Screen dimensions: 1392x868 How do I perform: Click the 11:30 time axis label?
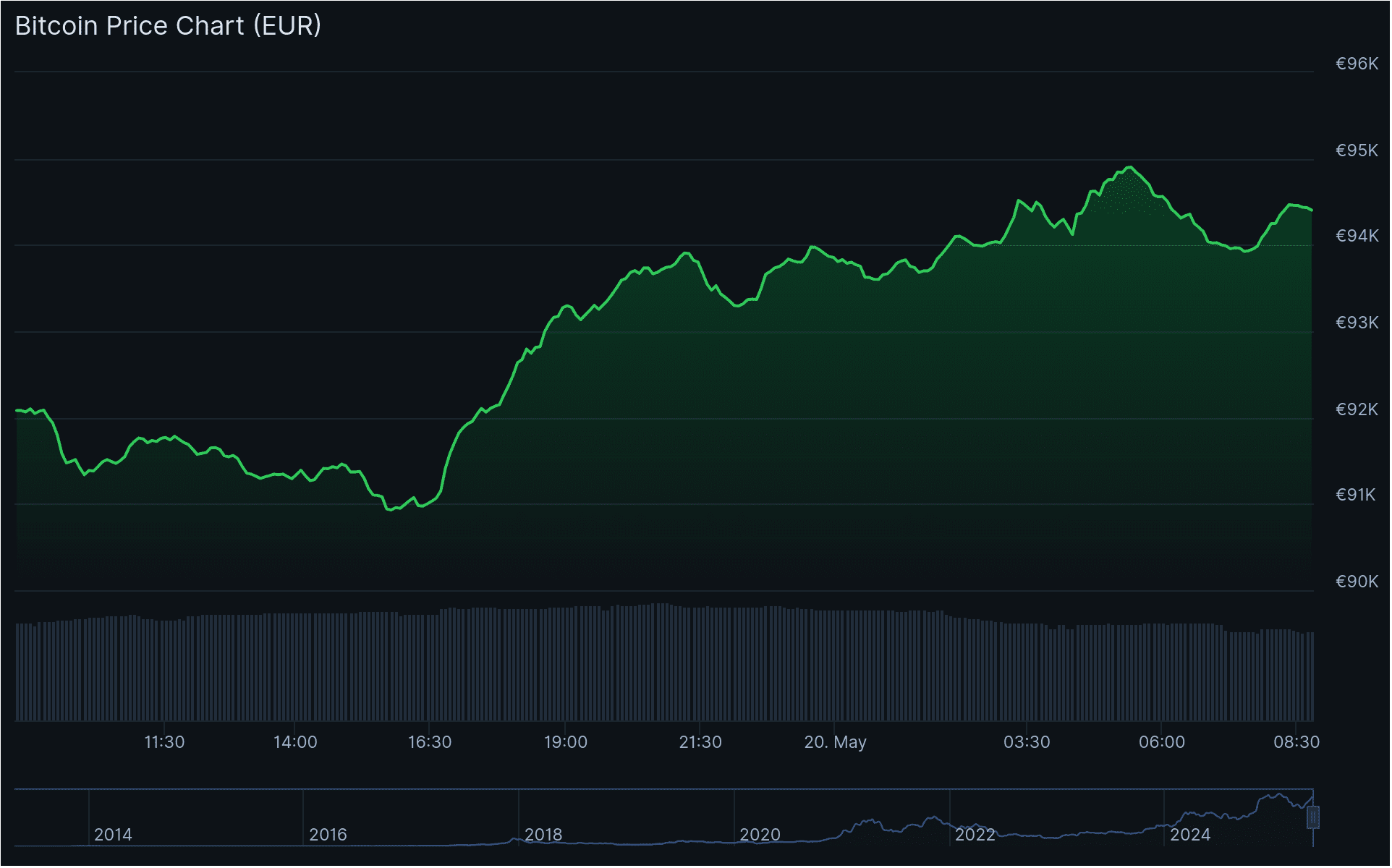pos(165,743)
